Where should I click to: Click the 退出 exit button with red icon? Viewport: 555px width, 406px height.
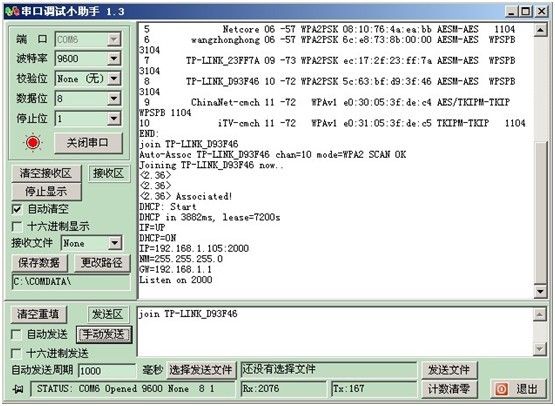point(518,389)
